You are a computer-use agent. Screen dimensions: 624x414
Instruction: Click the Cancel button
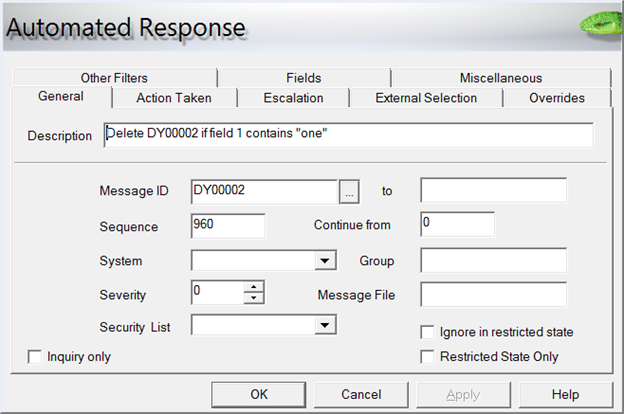point(361,394)
